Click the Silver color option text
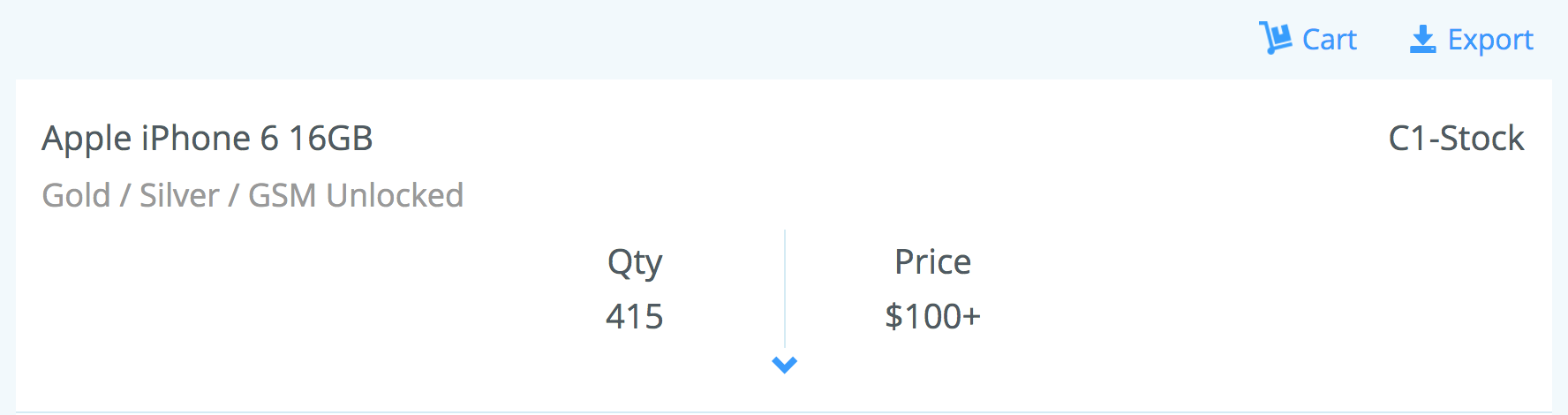 pyautogui.click(x=179, y=195)
